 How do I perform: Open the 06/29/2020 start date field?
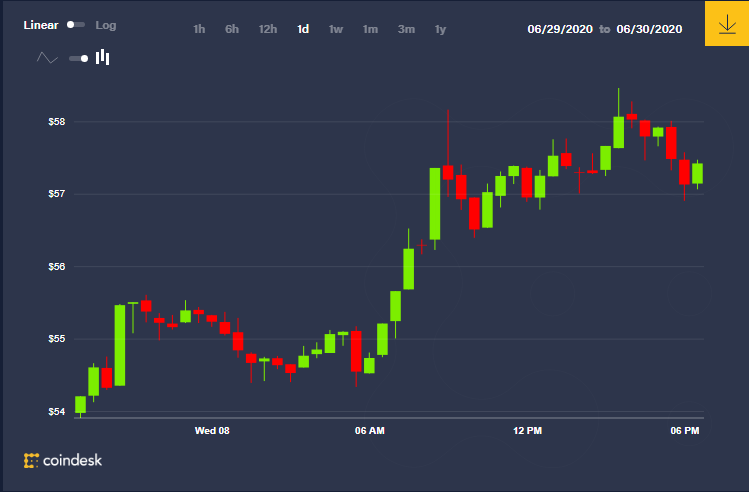click(x=560, y=29)
